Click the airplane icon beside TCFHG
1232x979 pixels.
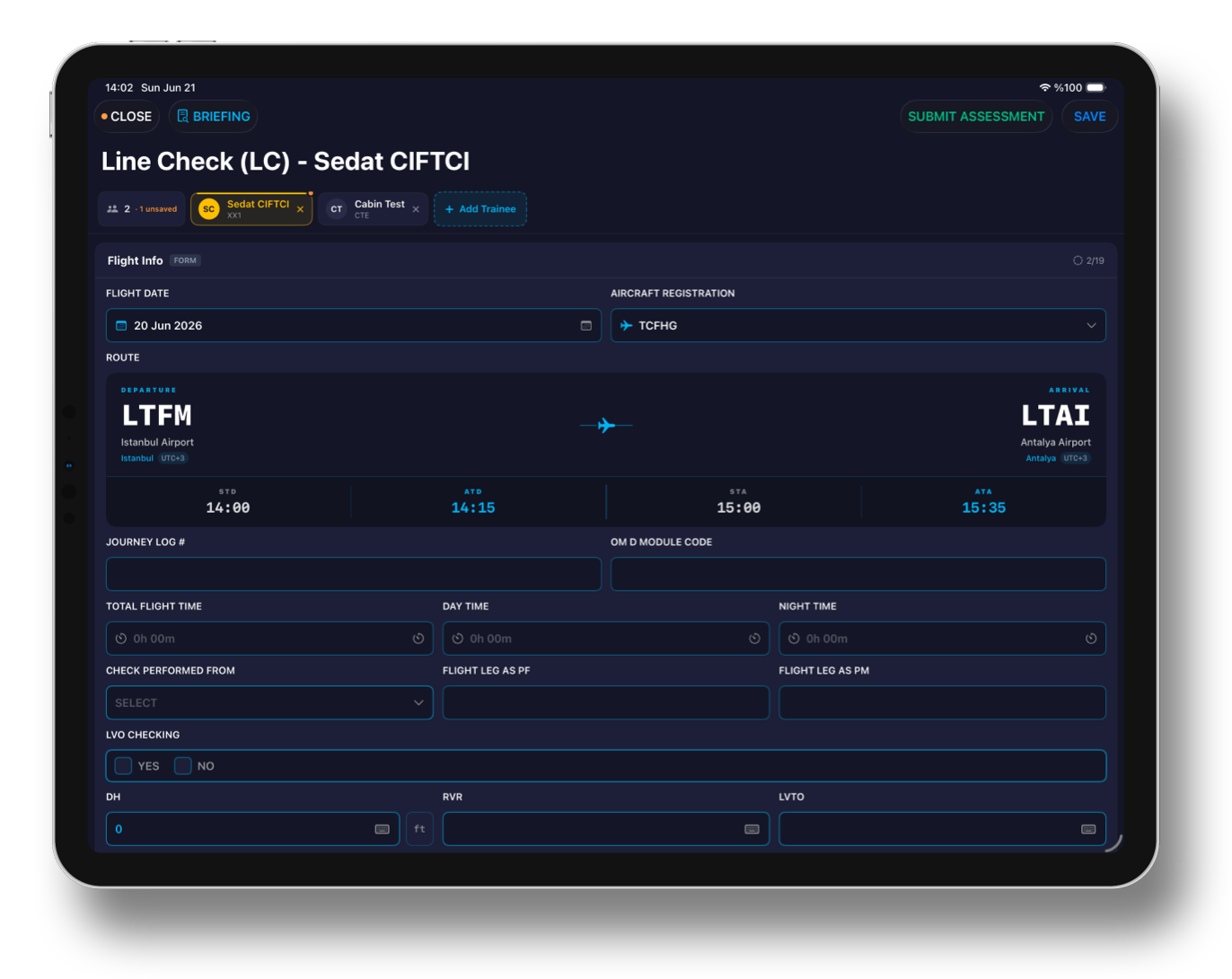pyautogui.click(x=626, y=325)
